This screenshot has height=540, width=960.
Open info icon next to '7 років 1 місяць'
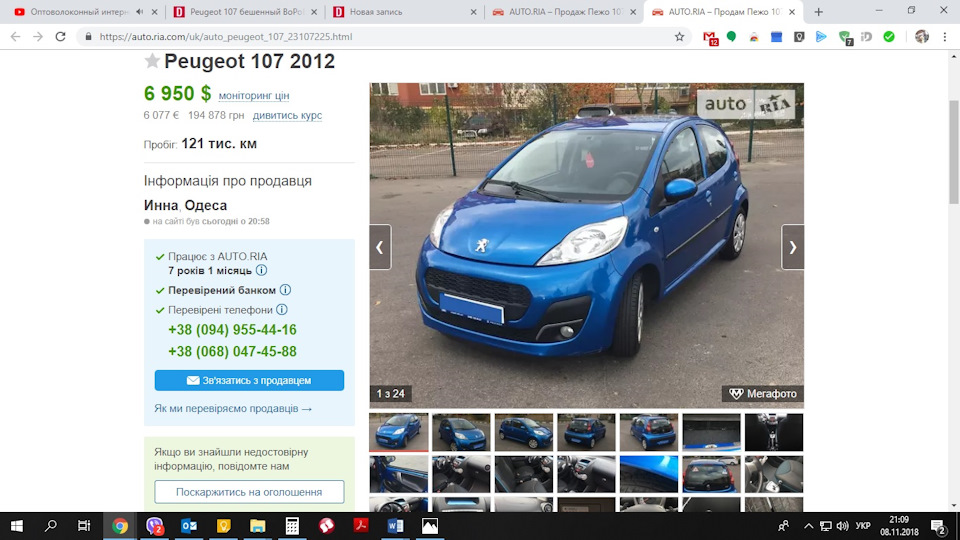(x=261, y=270)
